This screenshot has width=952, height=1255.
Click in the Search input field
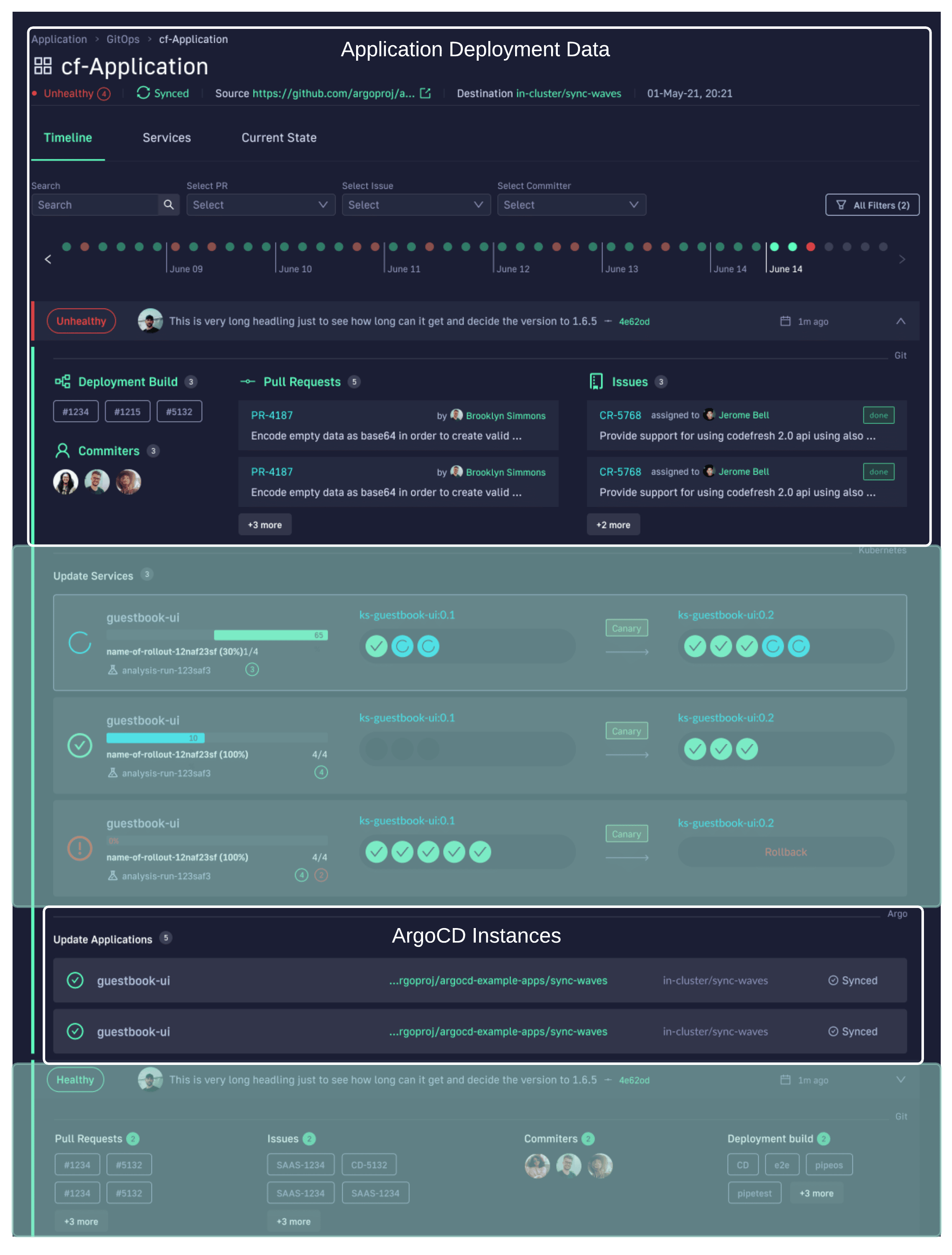click(95, 205)
